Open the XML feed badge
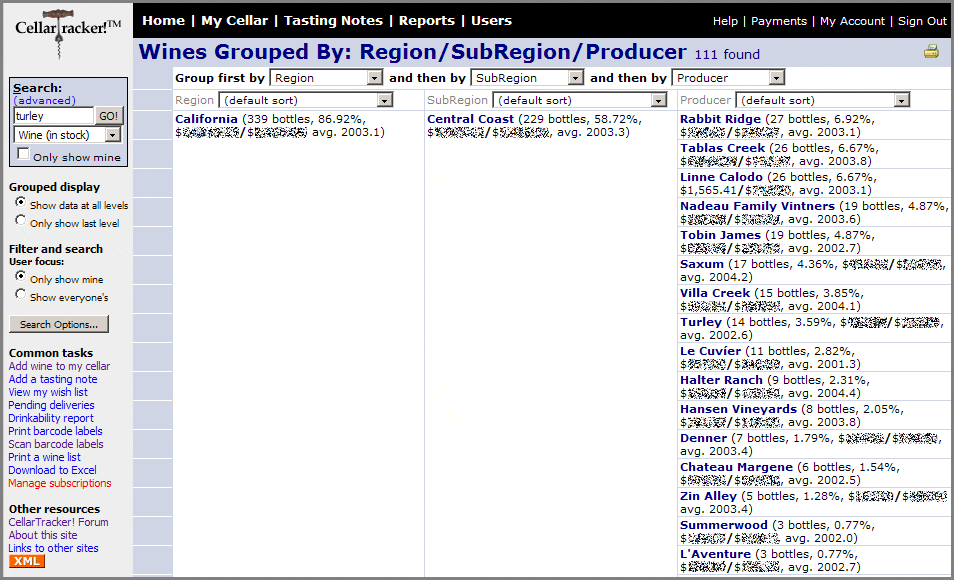Screen dimensions: 954x580 click(27, 561)
